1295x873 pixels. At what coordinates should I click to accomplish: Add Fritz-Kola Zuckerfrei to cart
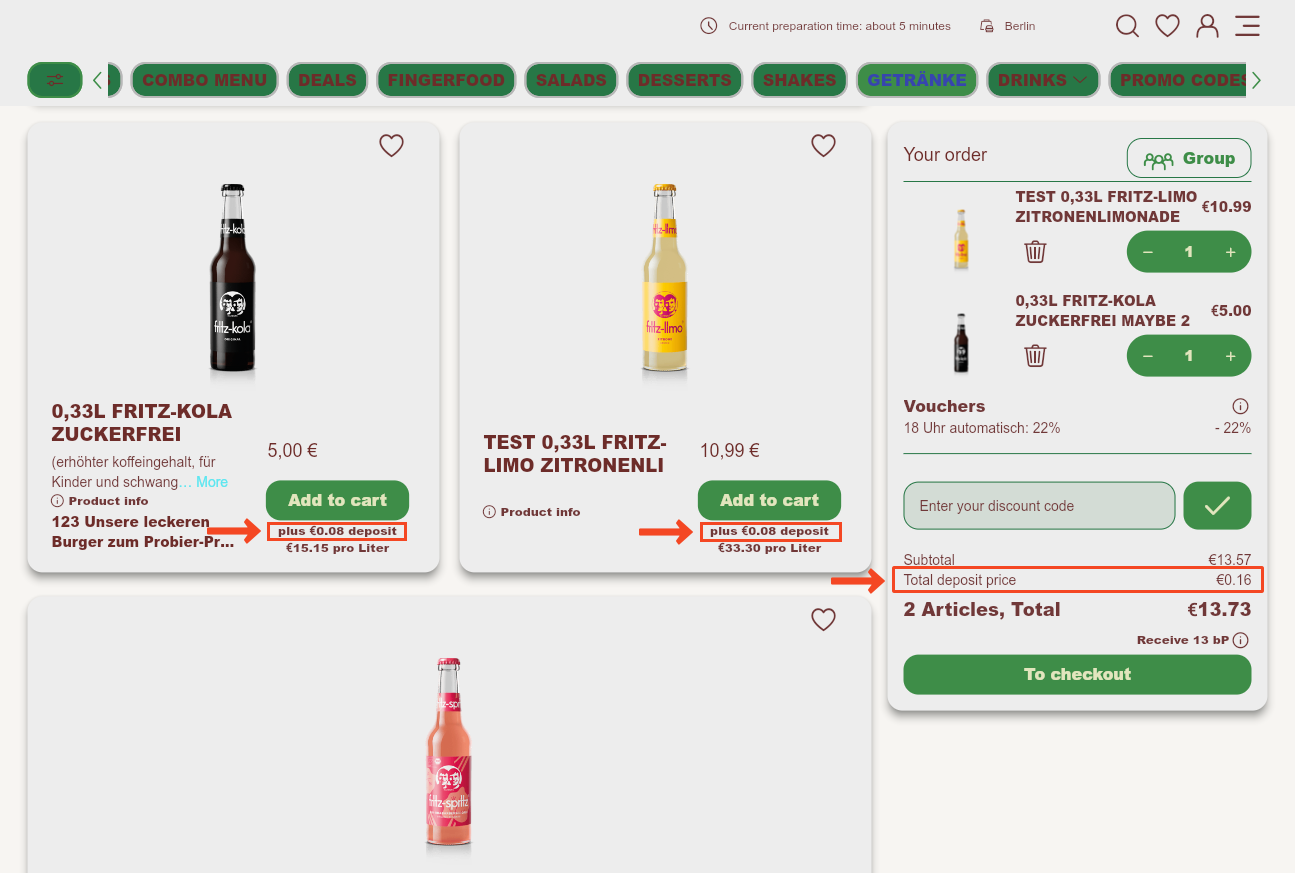[x=337, y=500]
